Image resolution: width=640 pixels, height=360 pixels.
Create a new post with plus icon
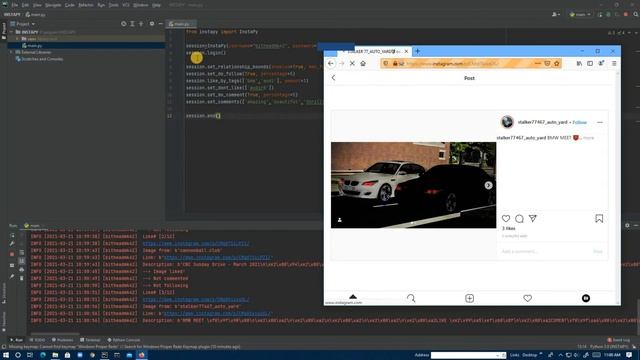(x=469, y=298)
